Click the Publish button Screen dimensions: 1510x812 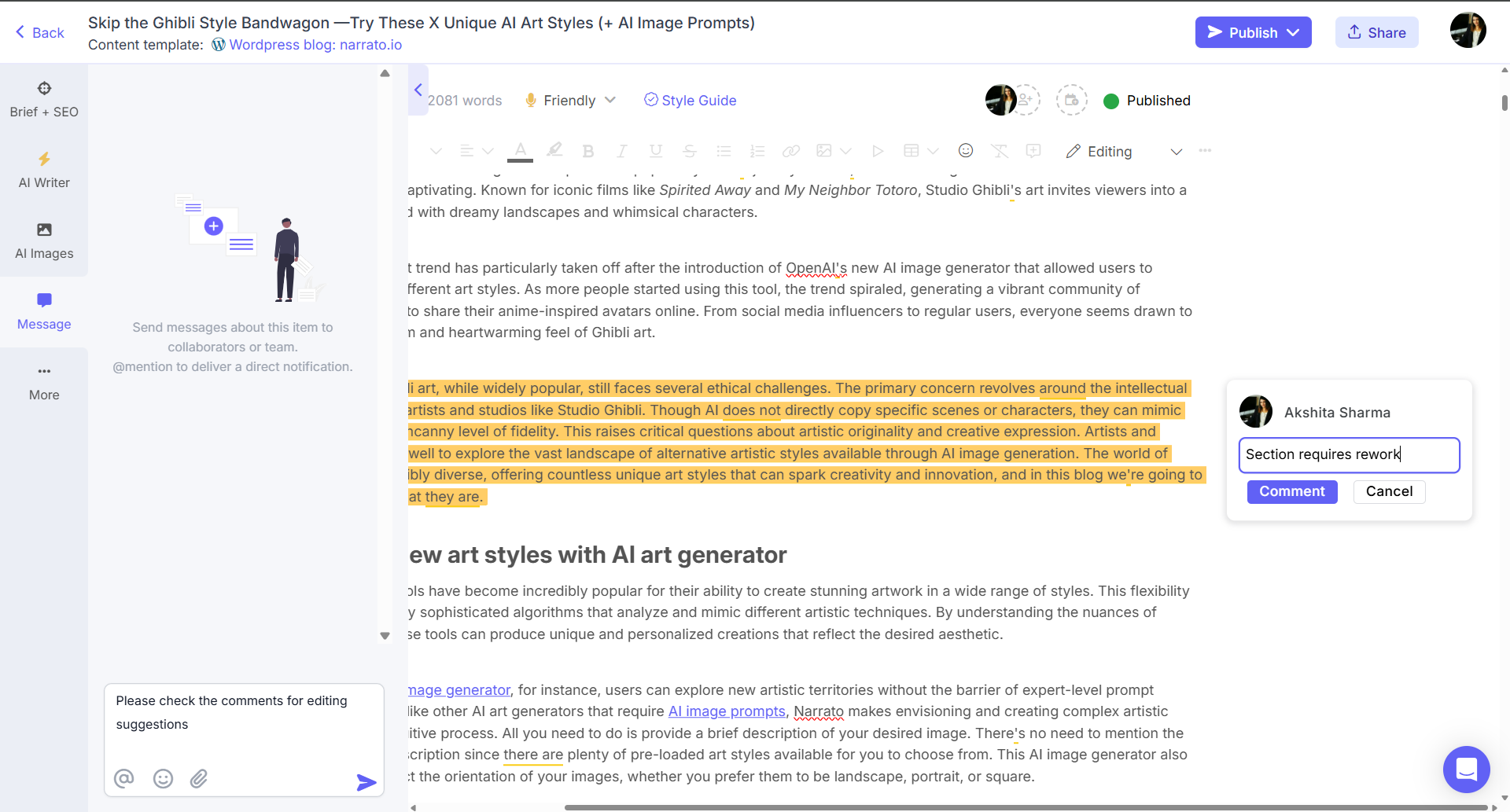pos(1253,32)
